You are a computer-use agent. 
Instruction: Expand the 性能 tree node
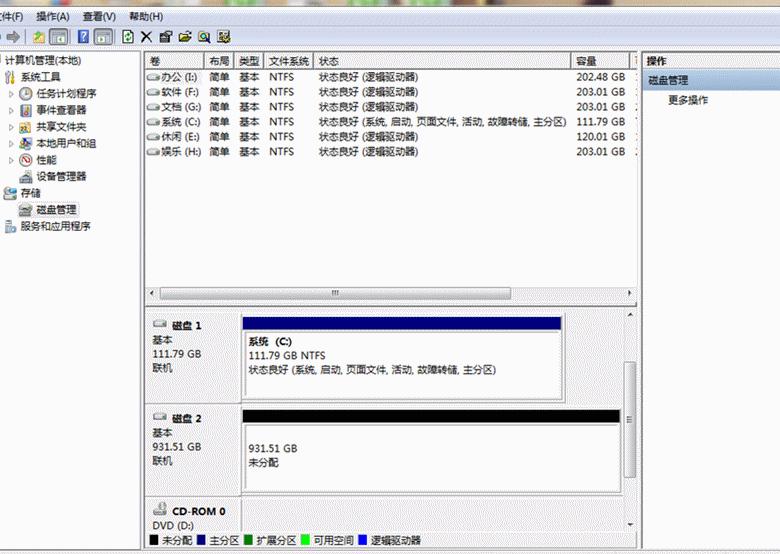[x=11, y=160]
